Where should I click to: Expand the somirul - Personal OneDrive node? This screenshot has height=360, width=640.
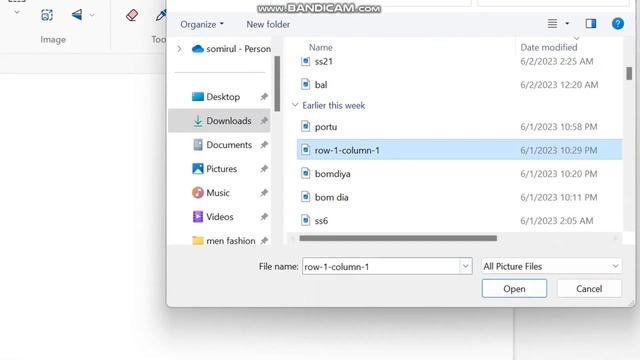(x=179, y=49)
